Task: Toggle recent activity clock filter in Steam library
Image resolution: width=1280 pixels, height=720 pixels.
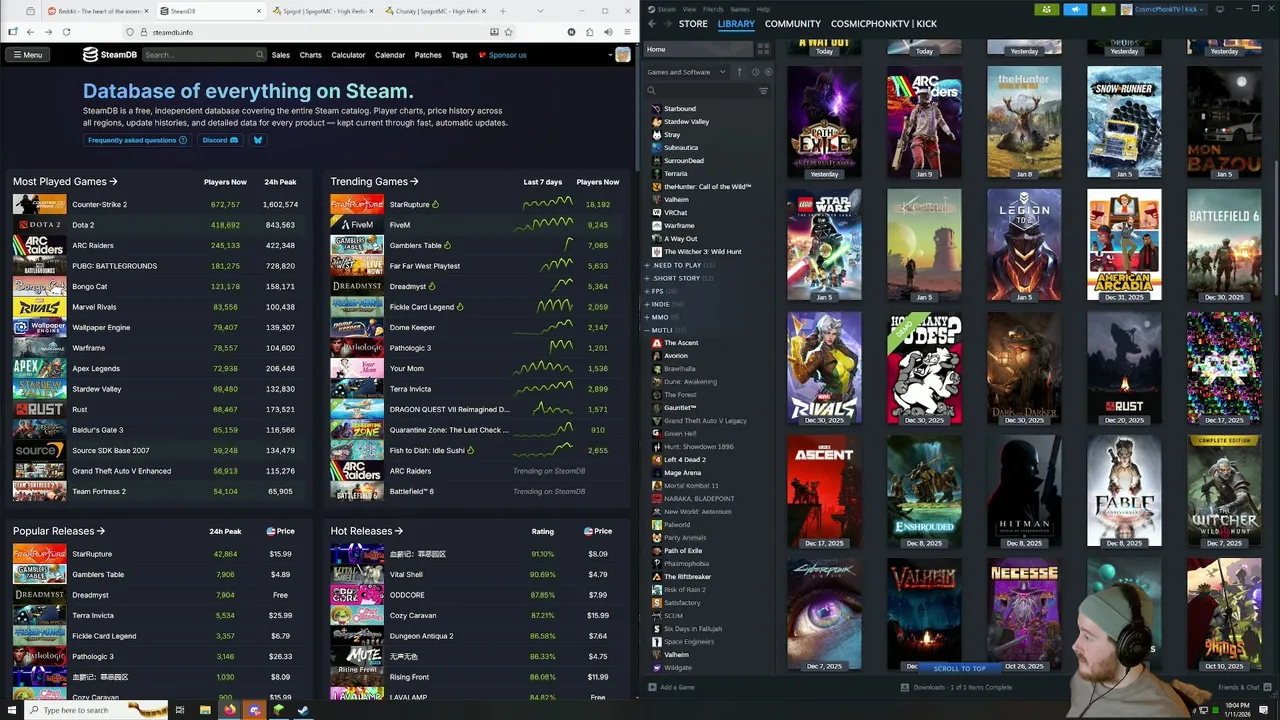Action: click(755, 72)
